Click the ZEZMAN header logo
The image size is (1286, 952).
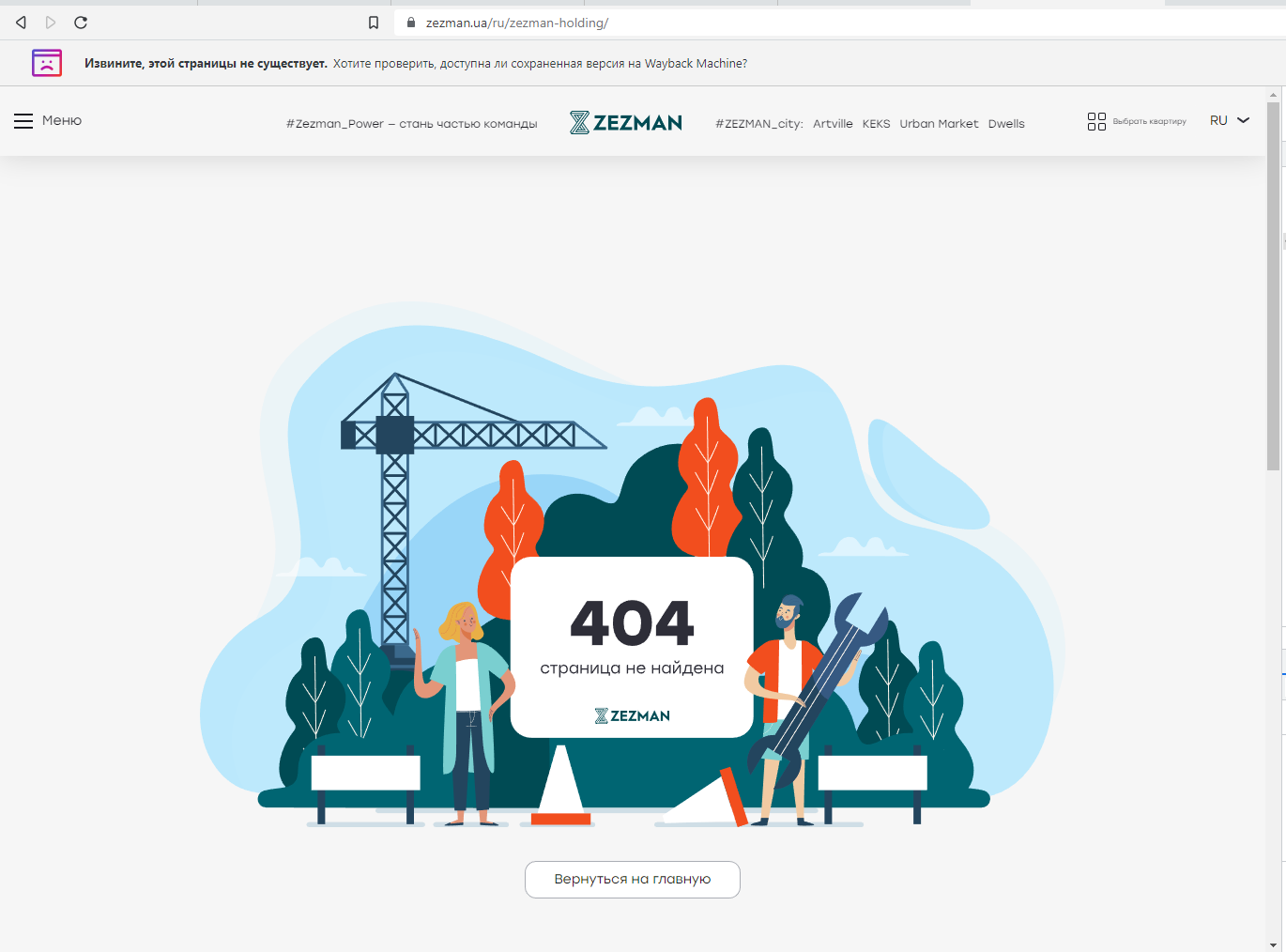coord(626,123)
